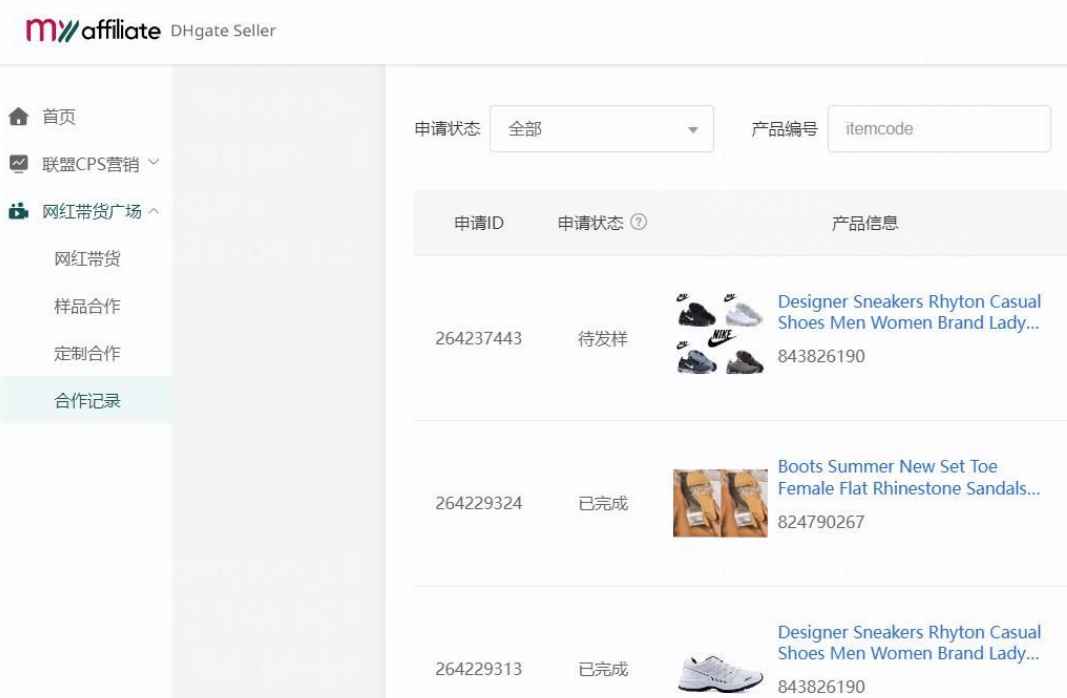
Task: Click the DHgate Seller header text
Action: click(223, 31)
